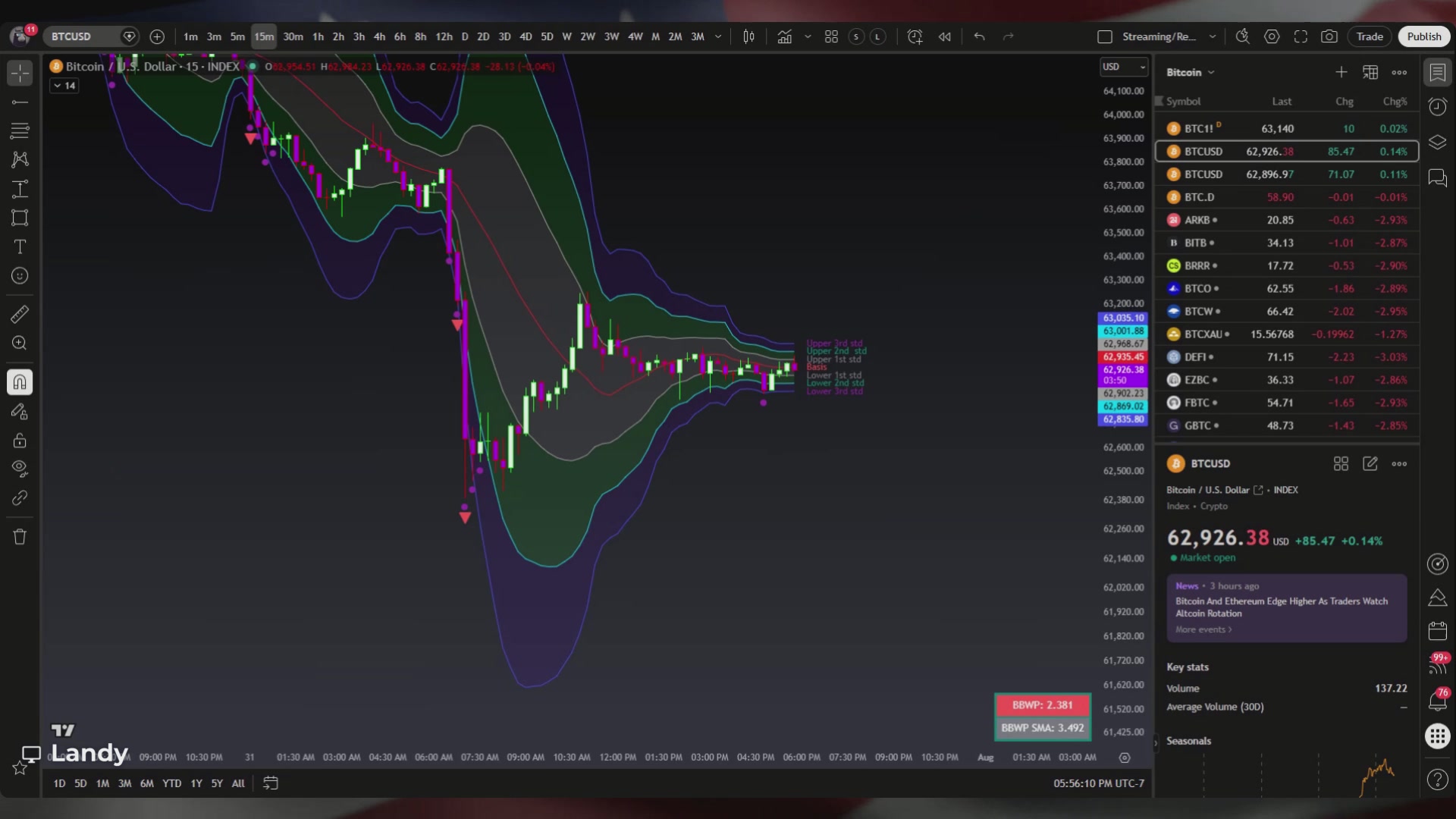Screen dimensions: 1456x819
Task: Open the BTCUSD symbol search field
Action: tap(81, 36)
